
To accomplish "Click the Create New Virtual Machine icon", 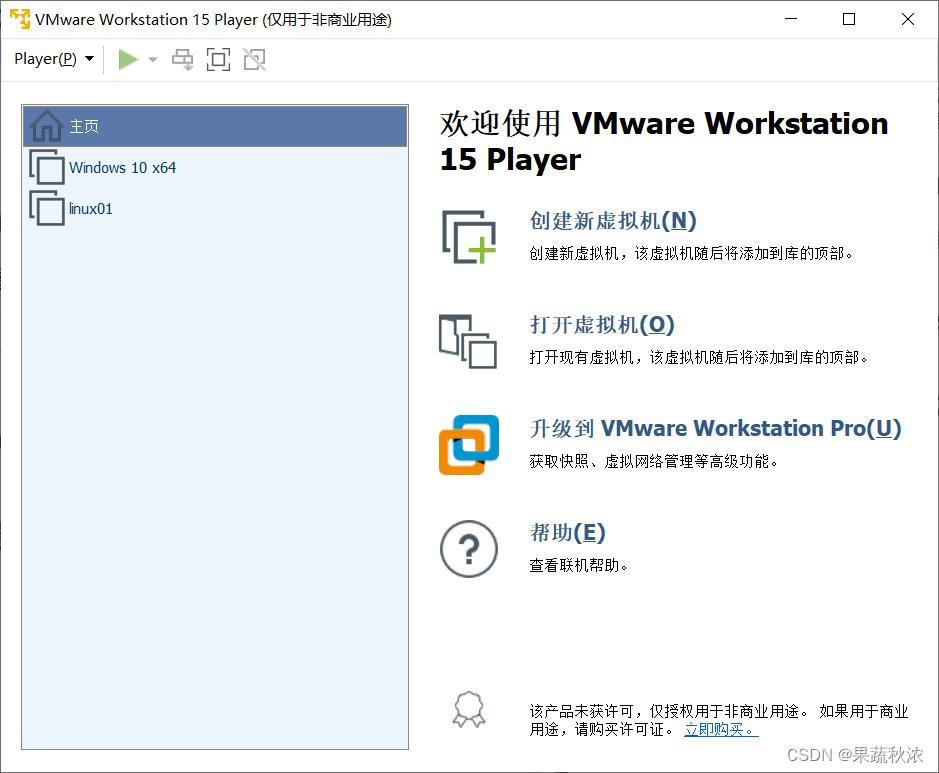I will pos(469,234).
